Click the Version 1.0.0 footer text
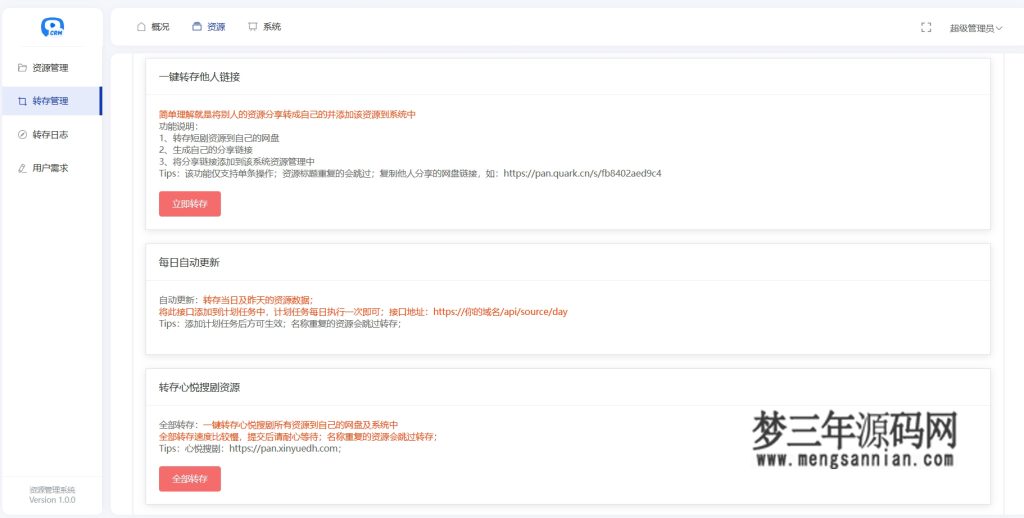The width and height of the screenshot is (1024, 518). pyautogui.click(x=52, y=500)
